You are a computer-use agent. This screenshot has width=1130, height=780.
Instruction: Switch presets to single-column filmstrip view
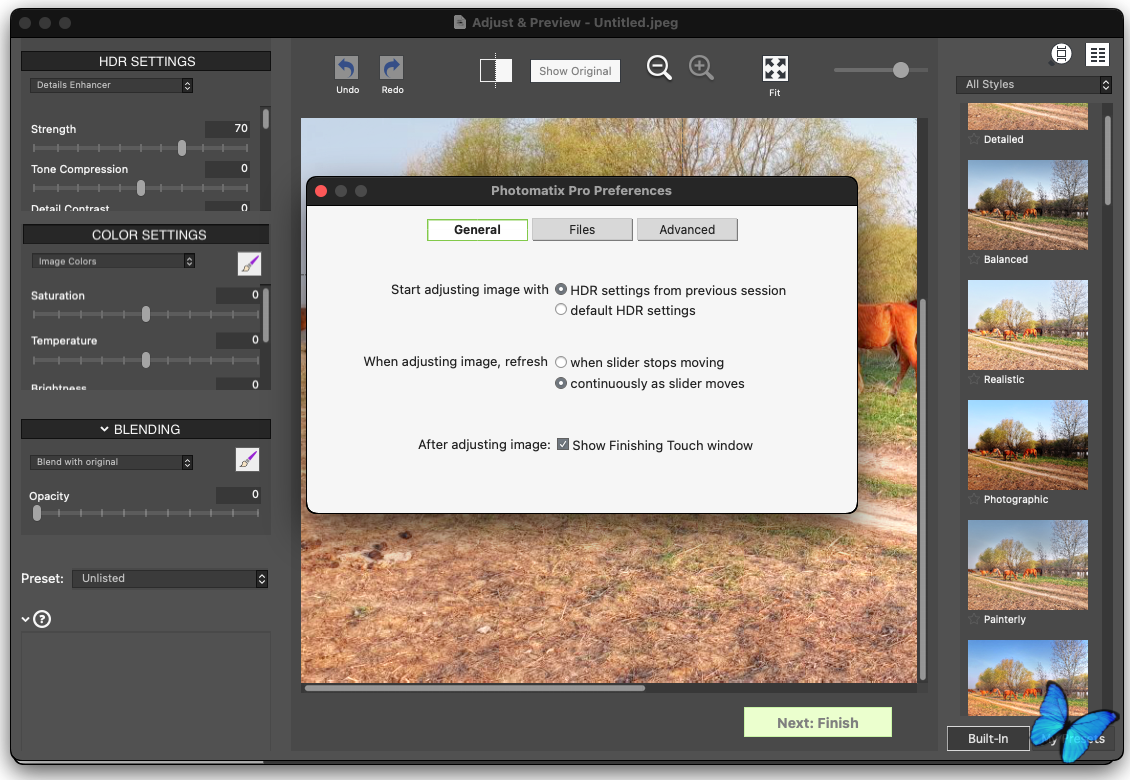pyautogui.click(x=1061, y=54)
